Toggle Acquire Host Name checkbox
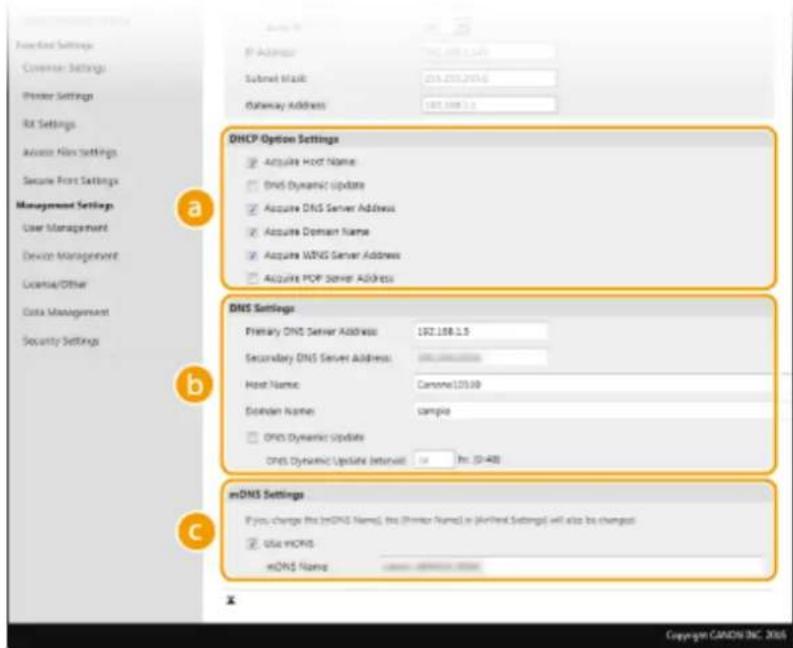The height and width of the screenshot is (648, 793). coord(252,163)
